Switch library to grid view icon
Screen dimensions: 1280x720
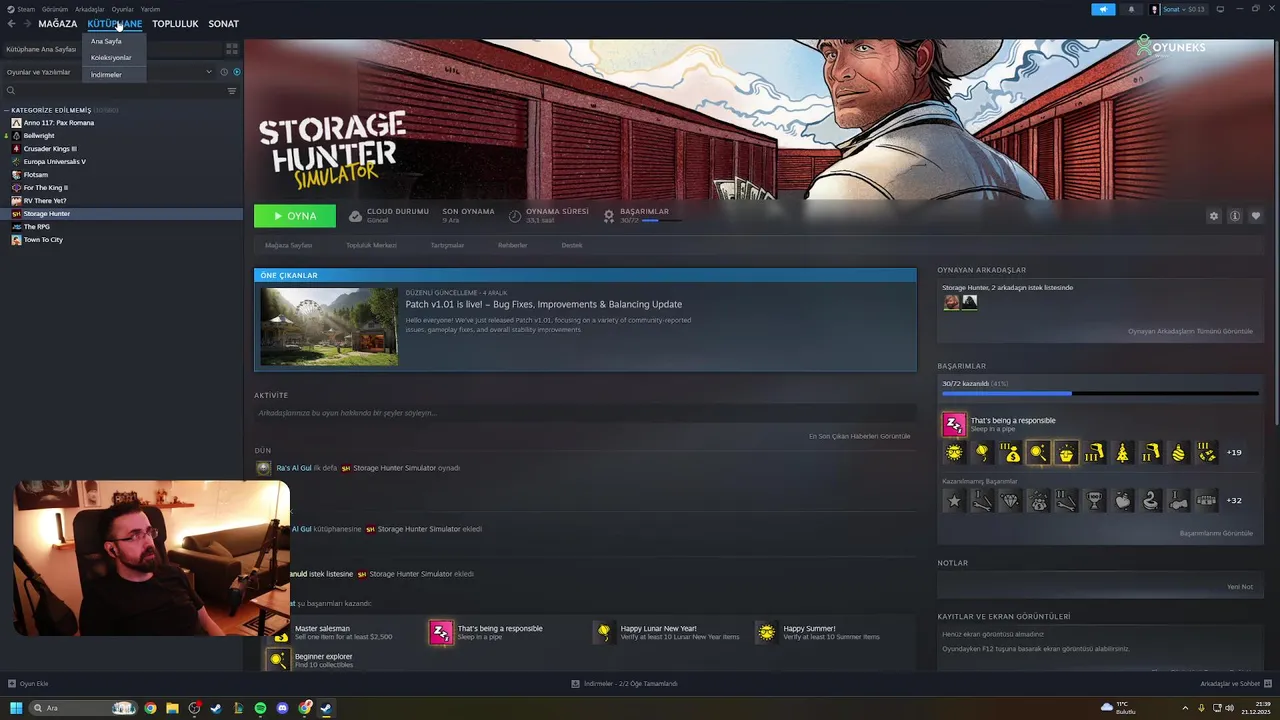(232, 48)
